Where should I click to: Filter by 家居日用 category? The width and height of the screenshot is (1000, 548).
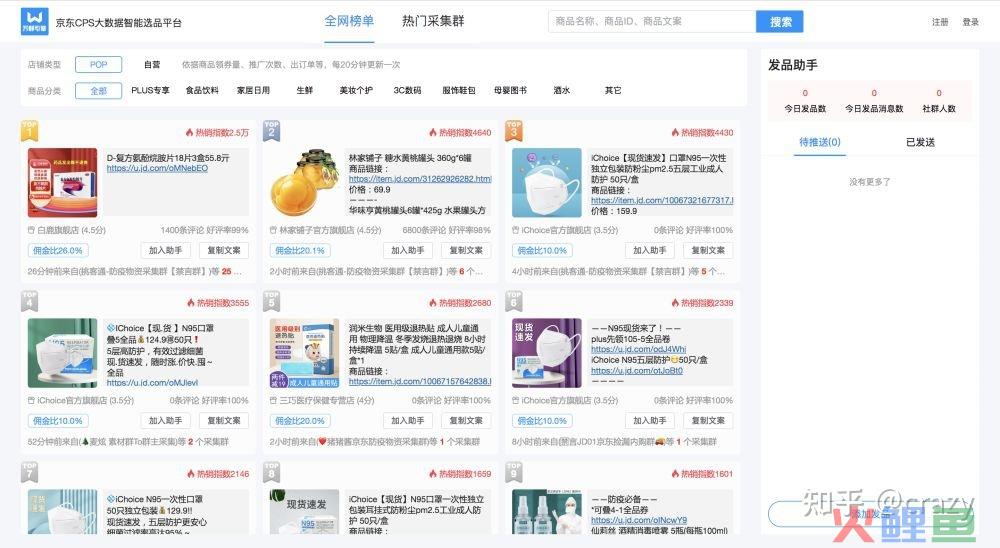click(x=253, y=91)
